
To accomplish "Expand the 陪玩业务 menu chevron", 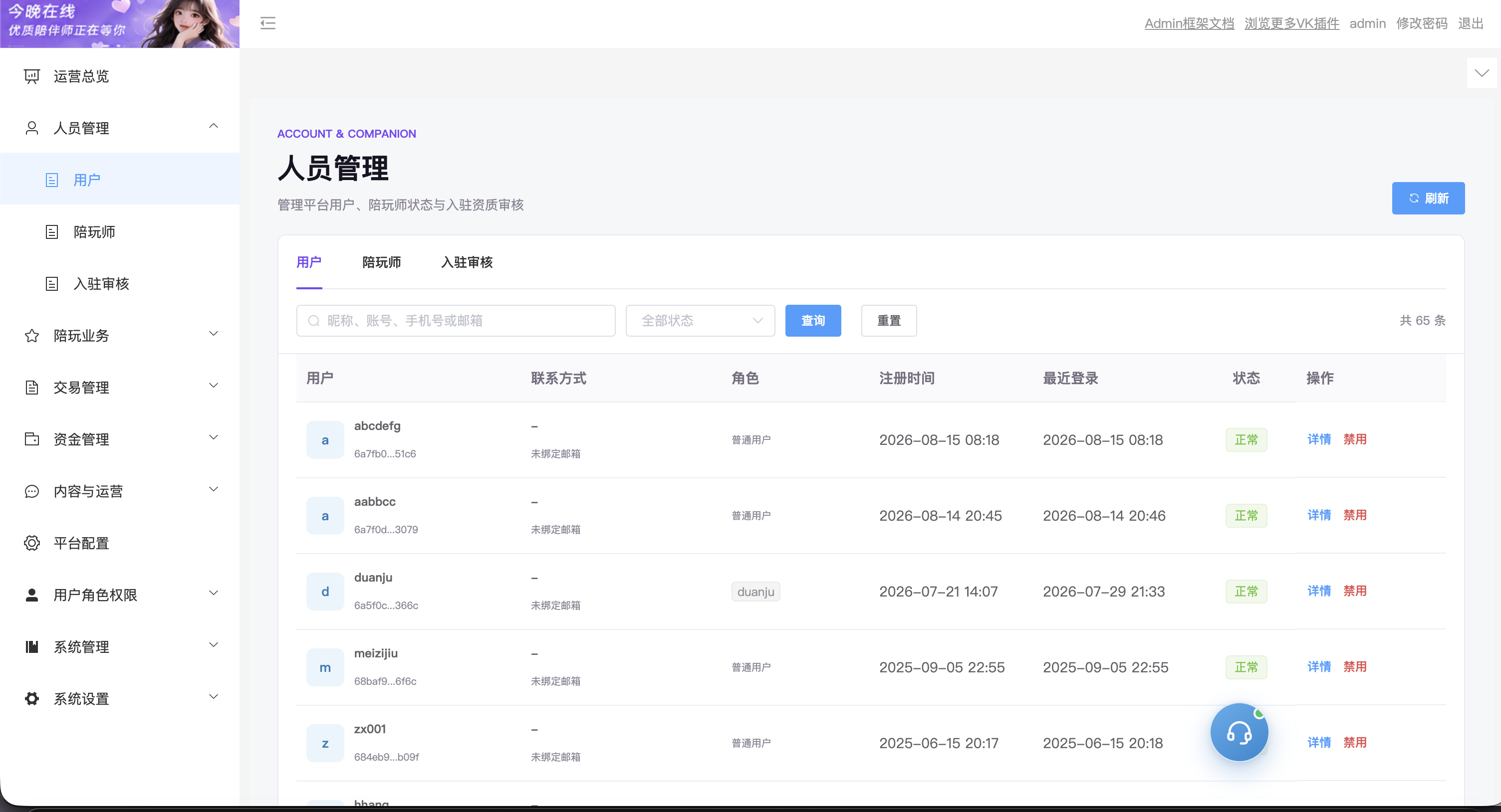I will 214,334.
